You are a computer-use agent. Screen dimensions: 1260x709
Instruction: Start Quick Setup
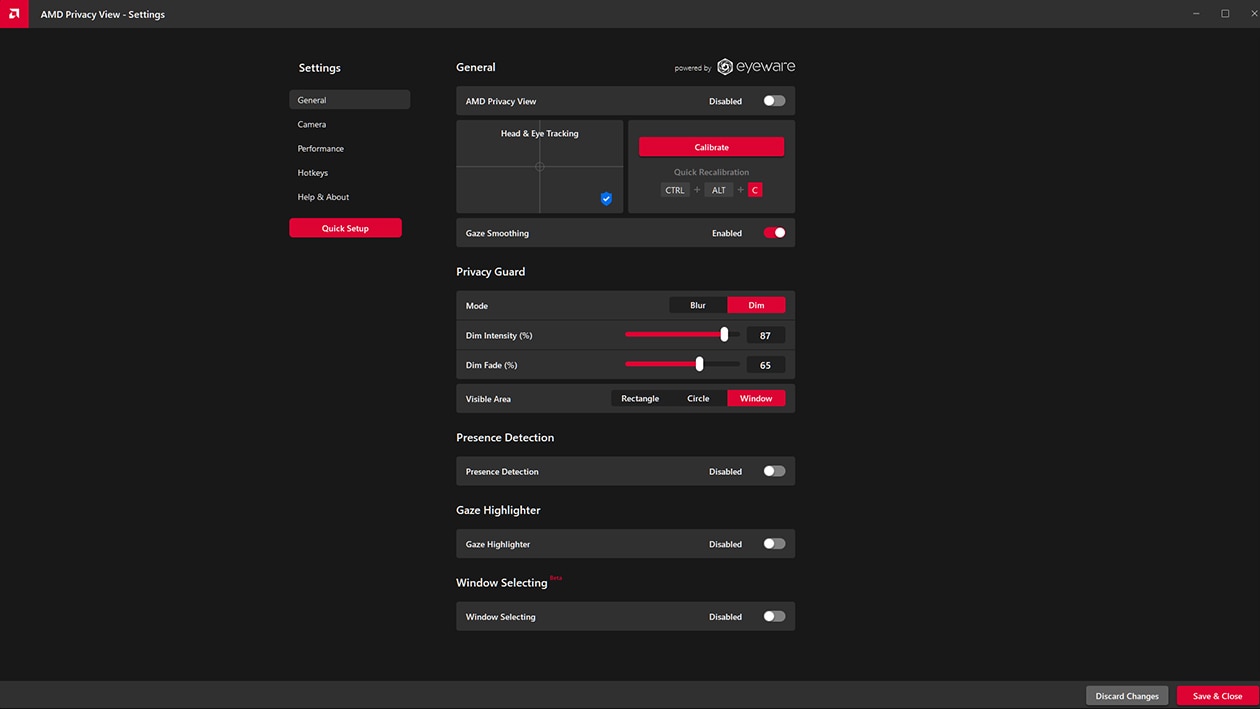point(345,228)
